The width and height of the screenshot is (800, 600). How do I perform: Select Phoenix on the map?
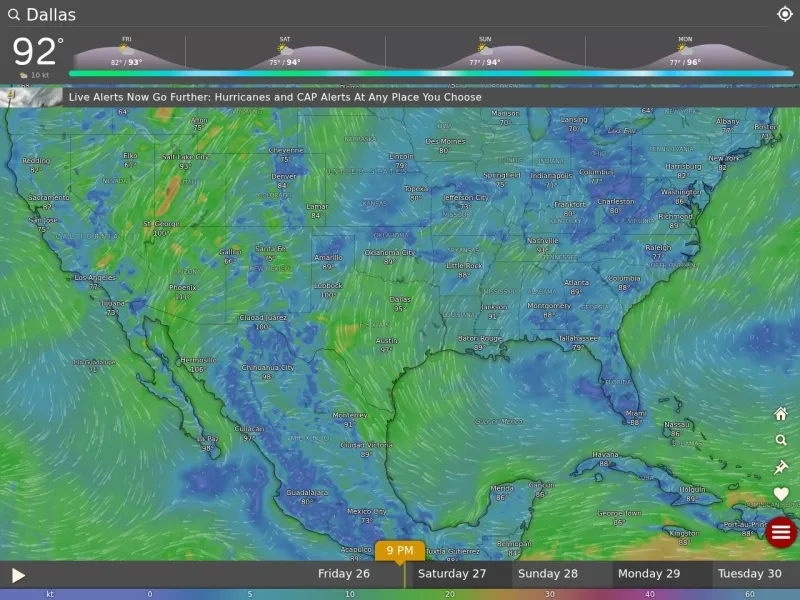click(x=183, y=292)
